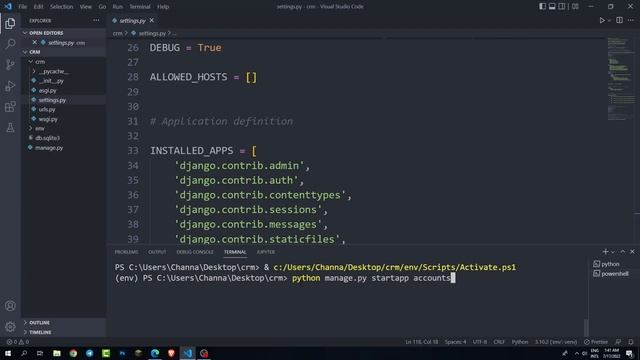Open notifications bell in status bar
The image size is (640, 360).
click(631, 342)
